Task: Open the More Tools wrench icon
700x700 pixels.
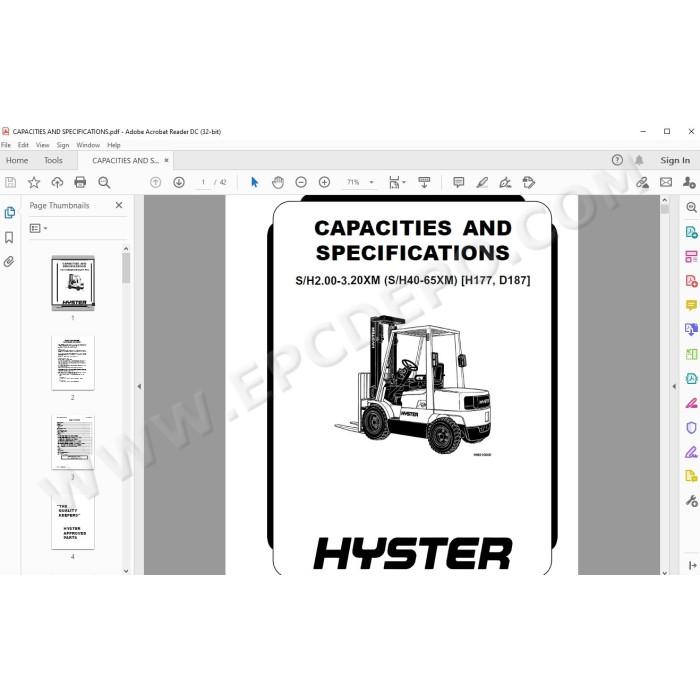Action: tap(691, 501)
